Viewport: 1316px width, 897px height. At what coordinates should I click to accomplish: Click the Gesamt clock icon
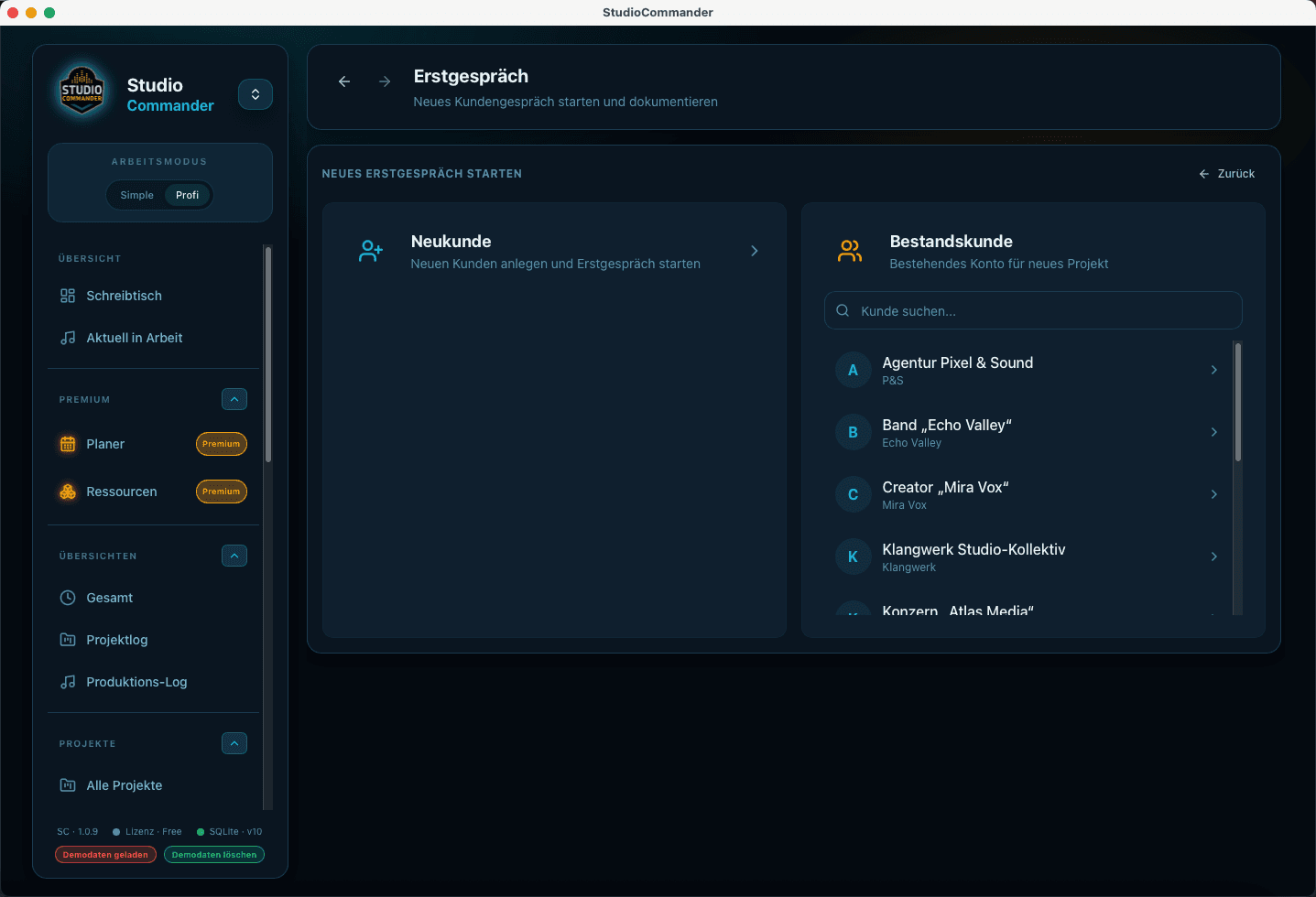click(x=68, y=598)
